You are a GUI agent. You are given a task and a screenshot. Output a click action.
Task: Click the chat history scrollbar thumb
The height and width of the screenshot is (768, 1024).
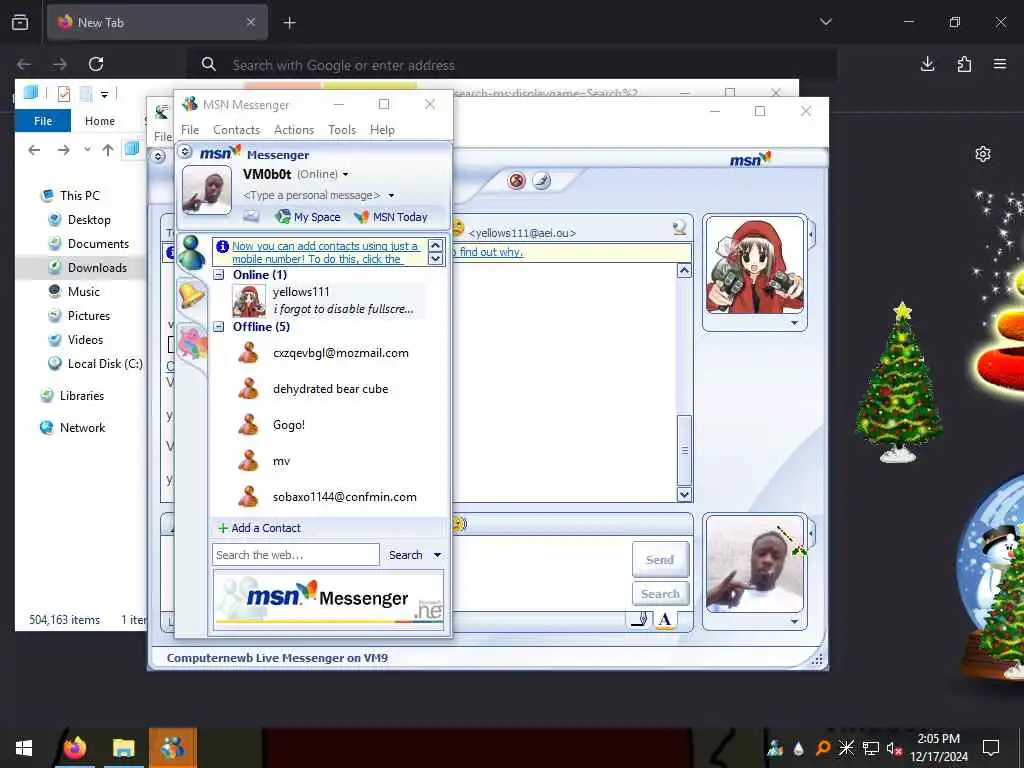pos(684,450)
